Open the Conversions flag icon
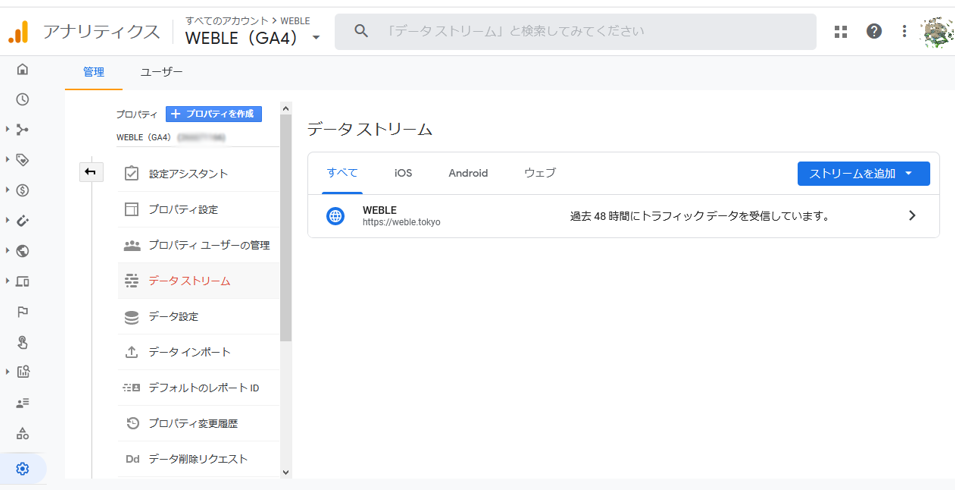The image size is (955, 499). (x=23, y=312)
